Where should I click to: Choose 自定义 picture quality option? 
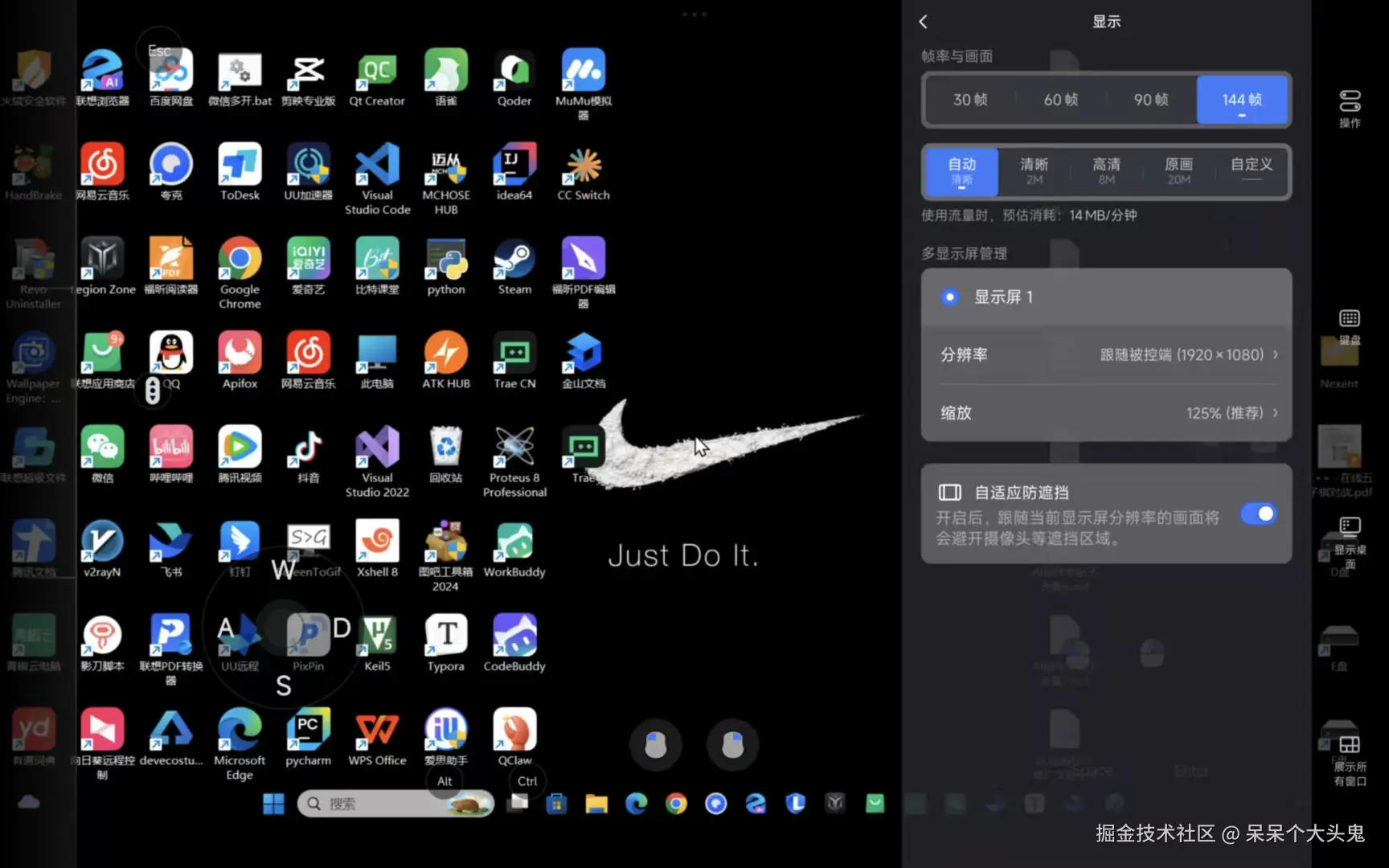tap(1252, 171)
